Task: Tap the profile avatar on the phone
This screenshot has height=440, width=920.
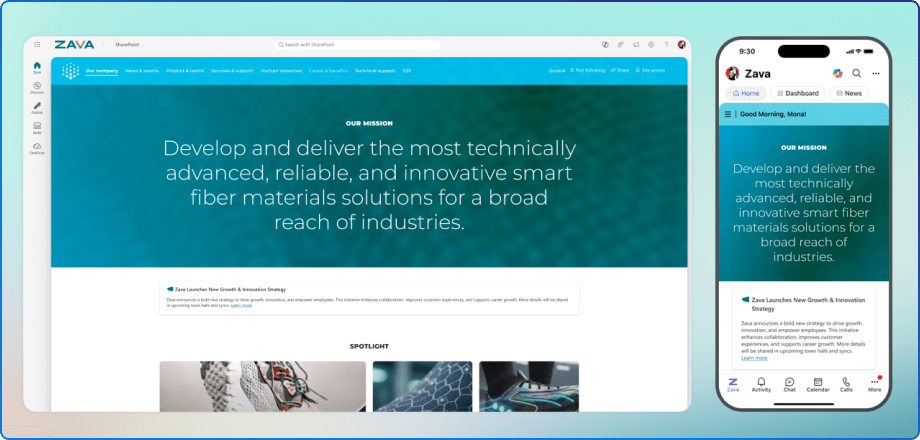Action: click(x=732, y=73)
